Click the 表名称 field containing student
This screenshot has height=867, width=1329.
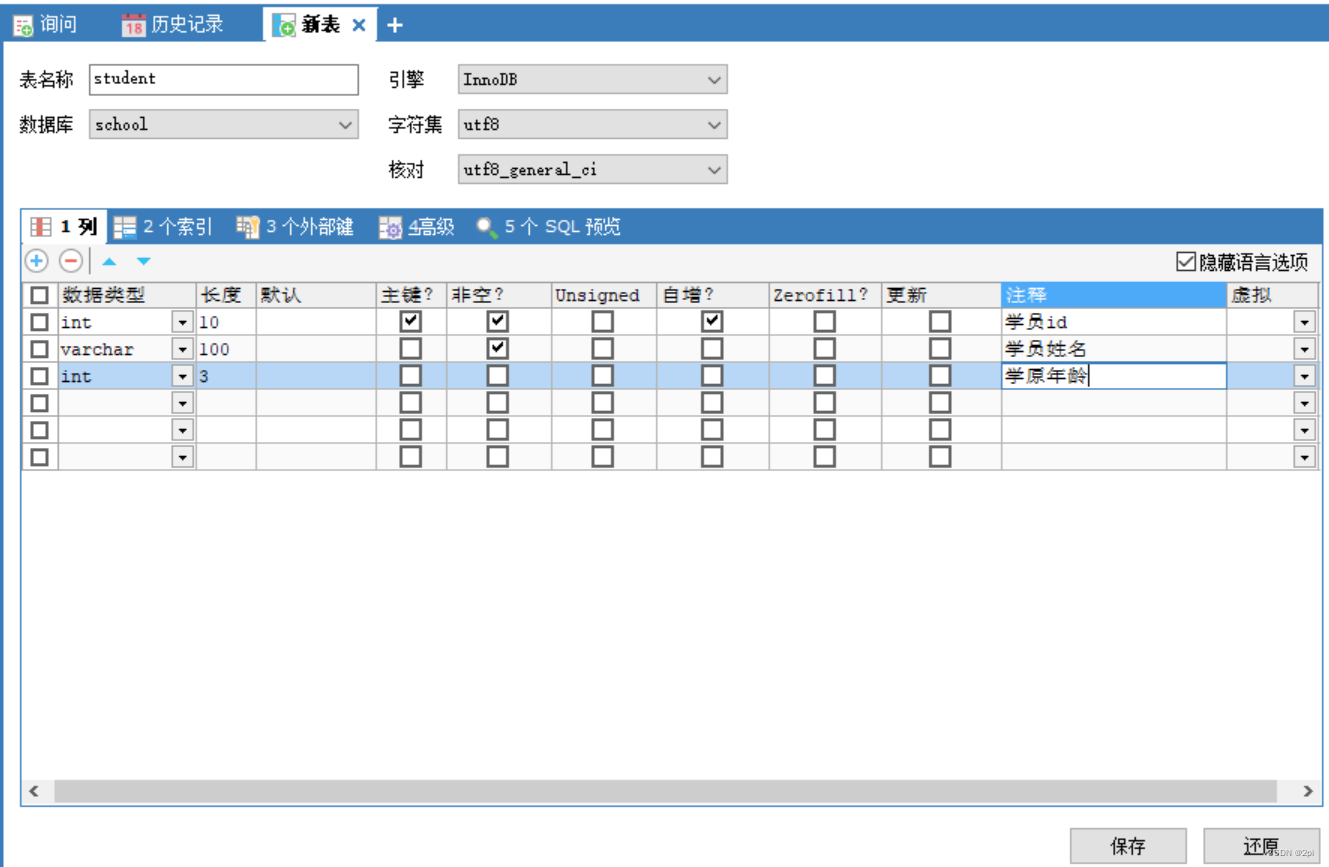tap(223, 79)
